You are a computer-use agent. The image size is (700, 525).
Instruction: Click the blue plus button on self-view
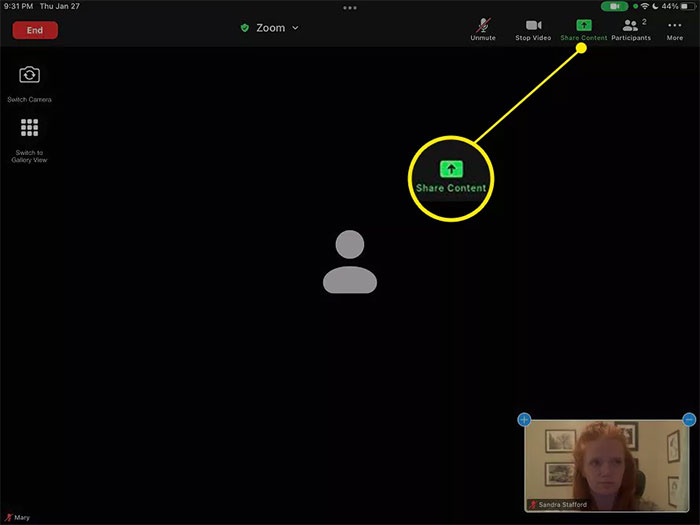[x=524, y=420]
